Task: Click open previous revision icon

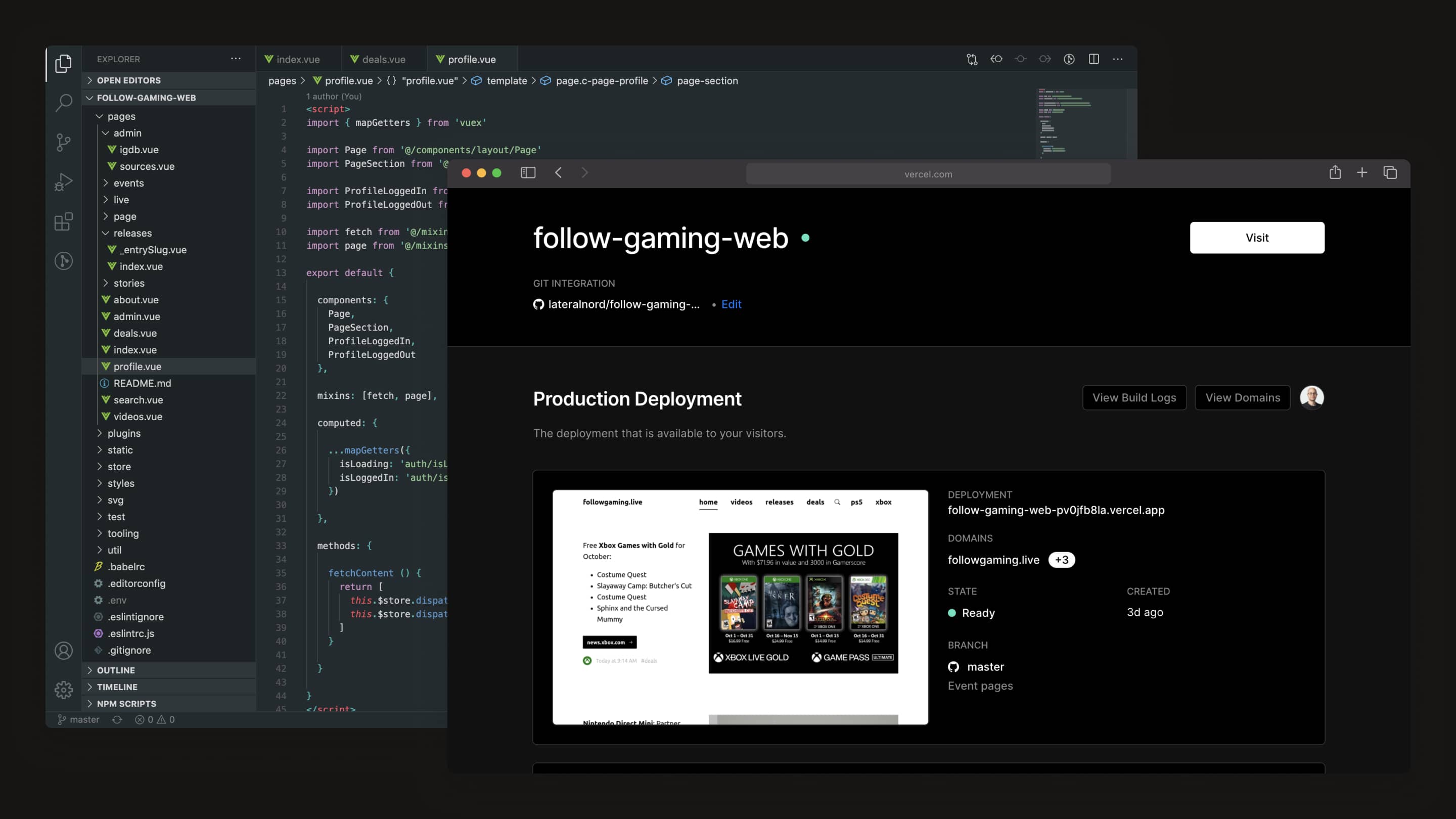Action: [x=996, y=59]
